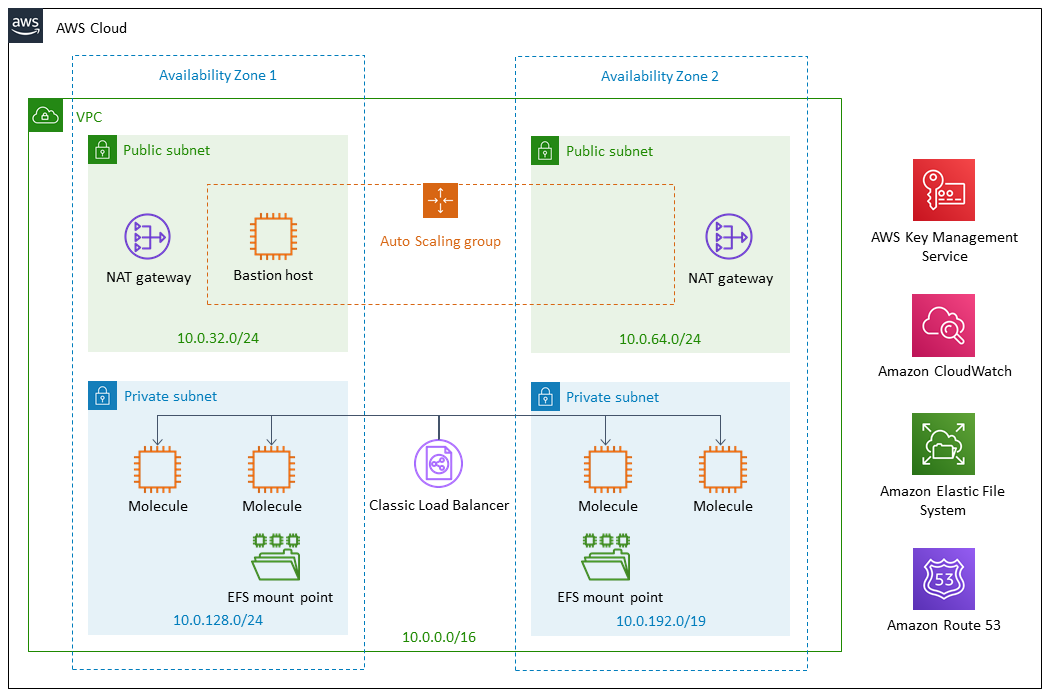Select the NAT gateway icon in Availability Zone 2
1050x698 pixels.
click(x=729, y=236)
